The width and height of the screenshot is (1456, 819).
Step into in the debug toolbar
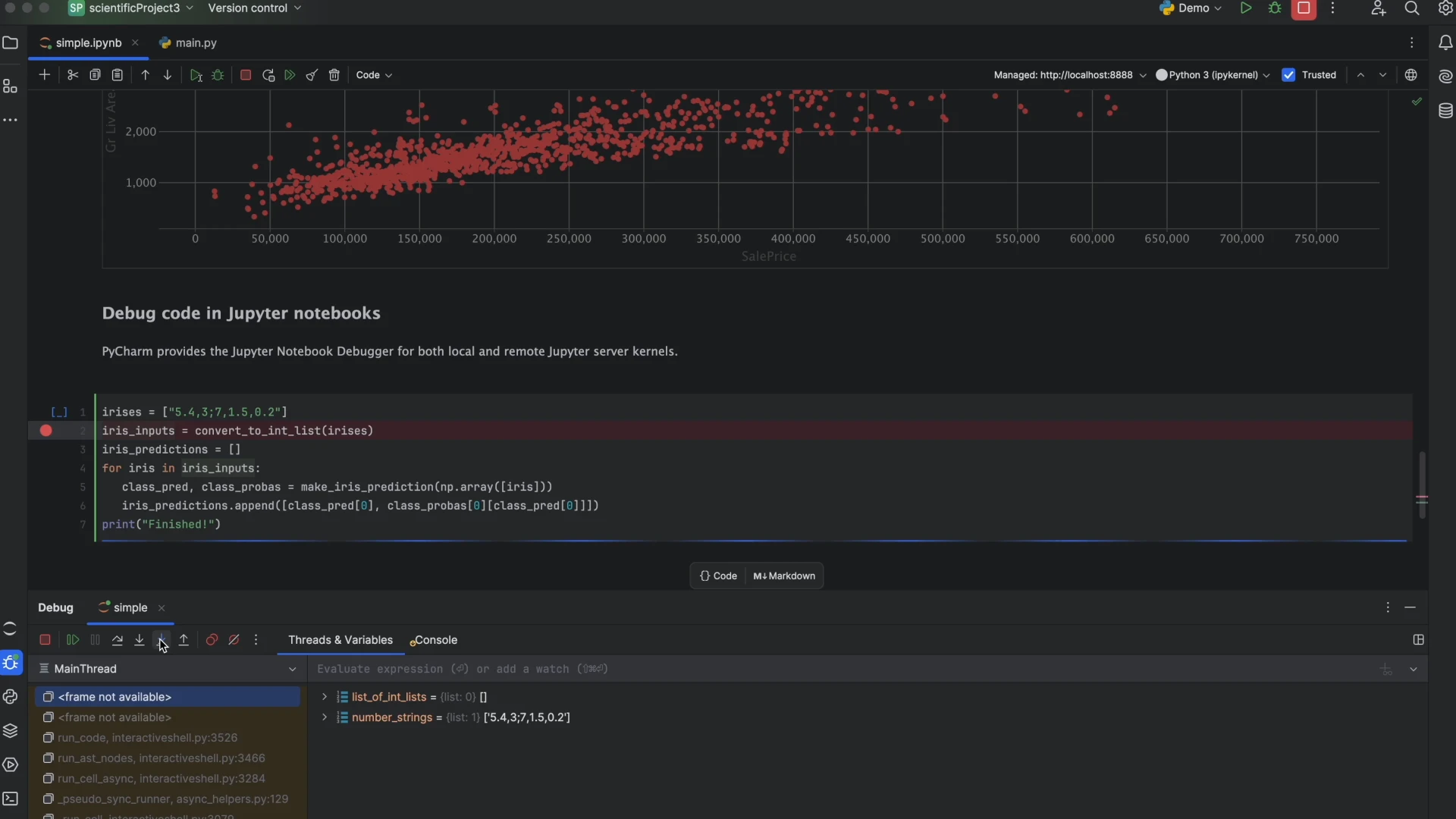[x=140, y=640]
